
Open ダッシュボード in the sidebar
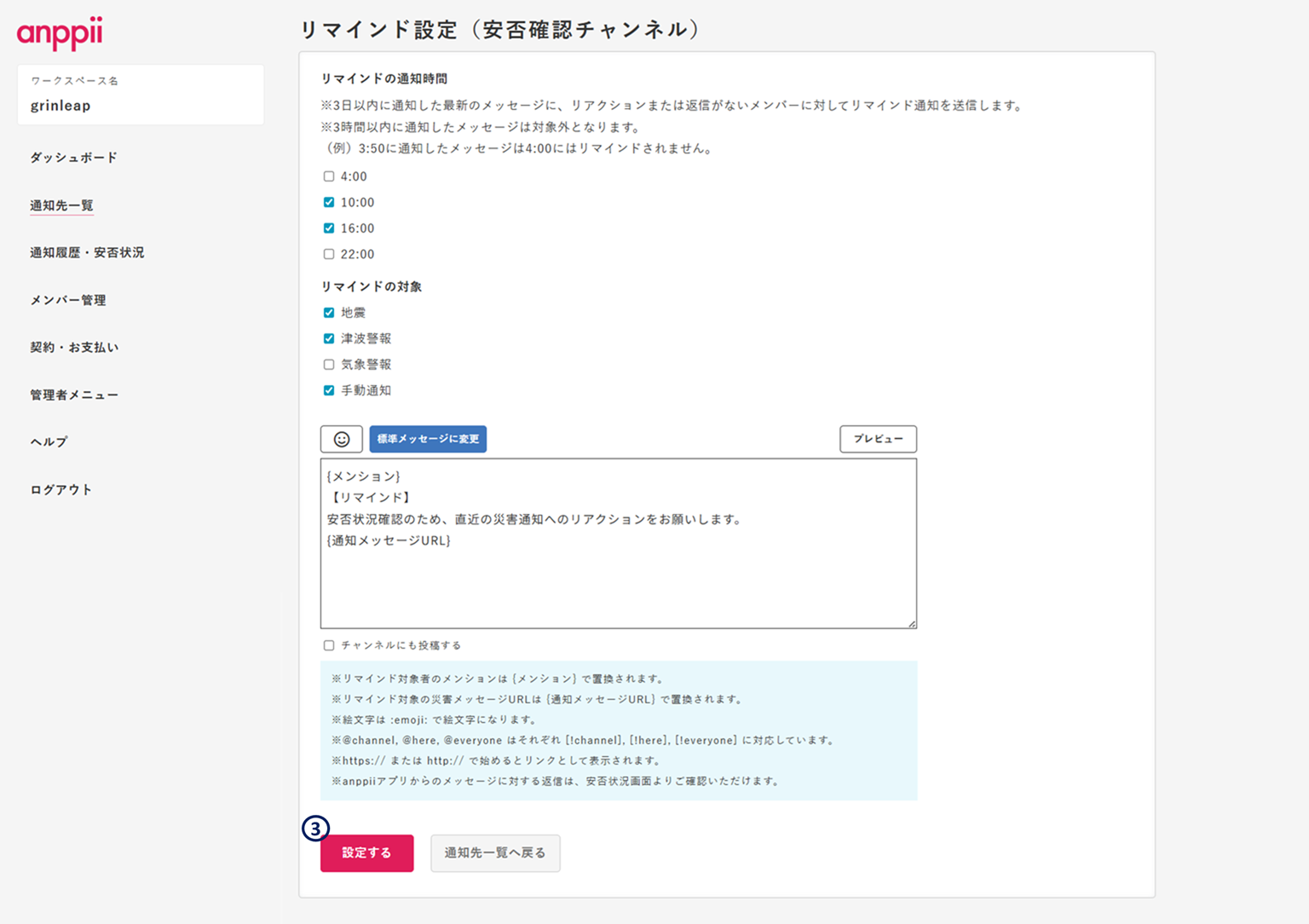[73, 158]
